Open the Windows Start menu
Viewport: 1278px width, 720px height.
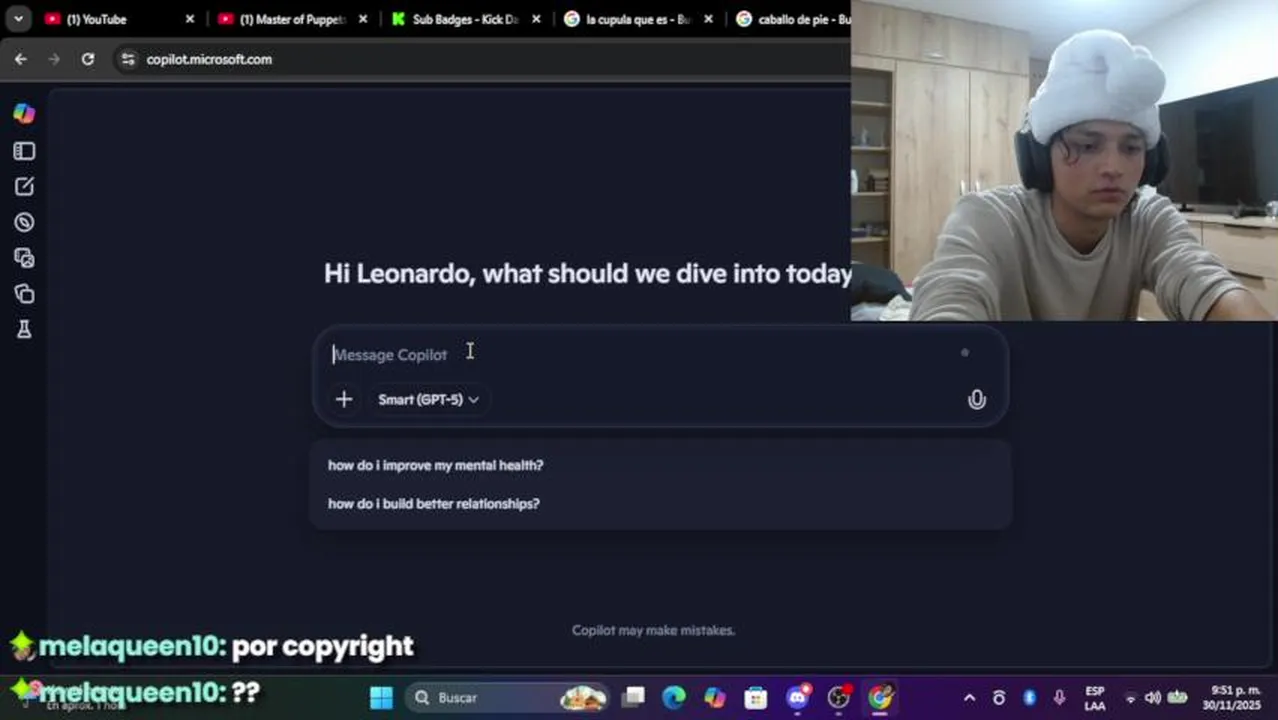click(381, 697)
